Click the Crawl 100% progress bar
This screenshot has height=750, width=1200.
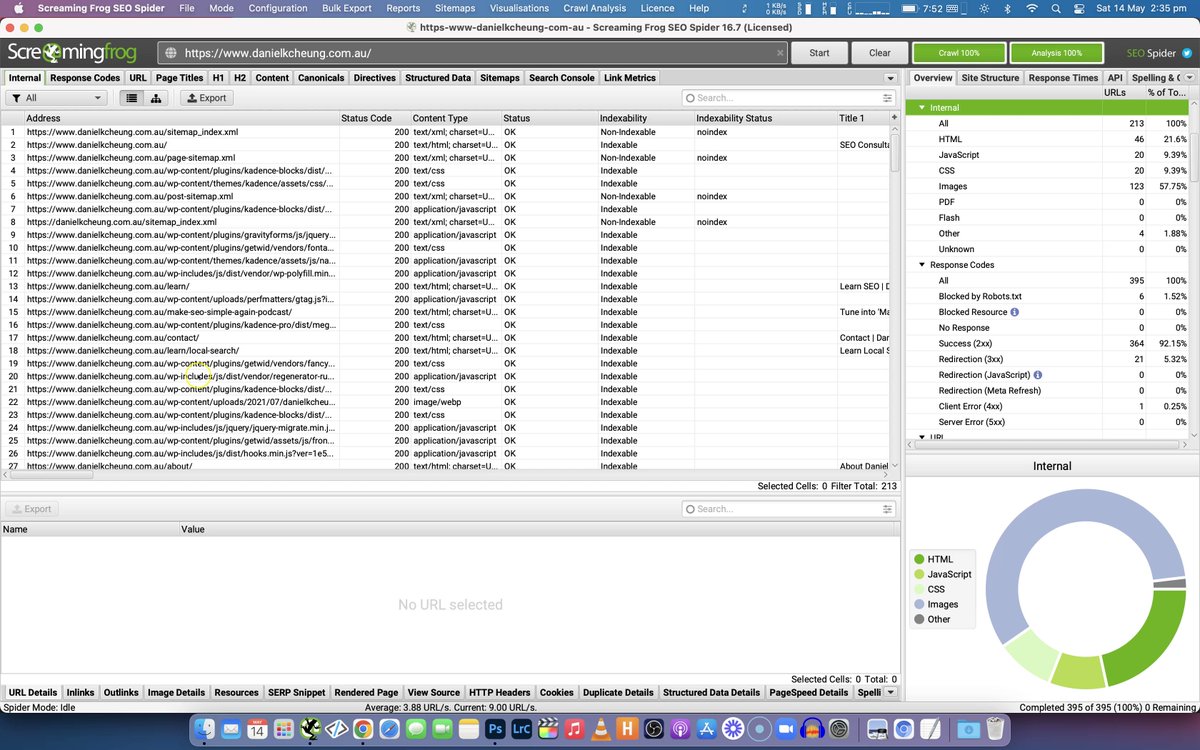[x=958, y=53]
